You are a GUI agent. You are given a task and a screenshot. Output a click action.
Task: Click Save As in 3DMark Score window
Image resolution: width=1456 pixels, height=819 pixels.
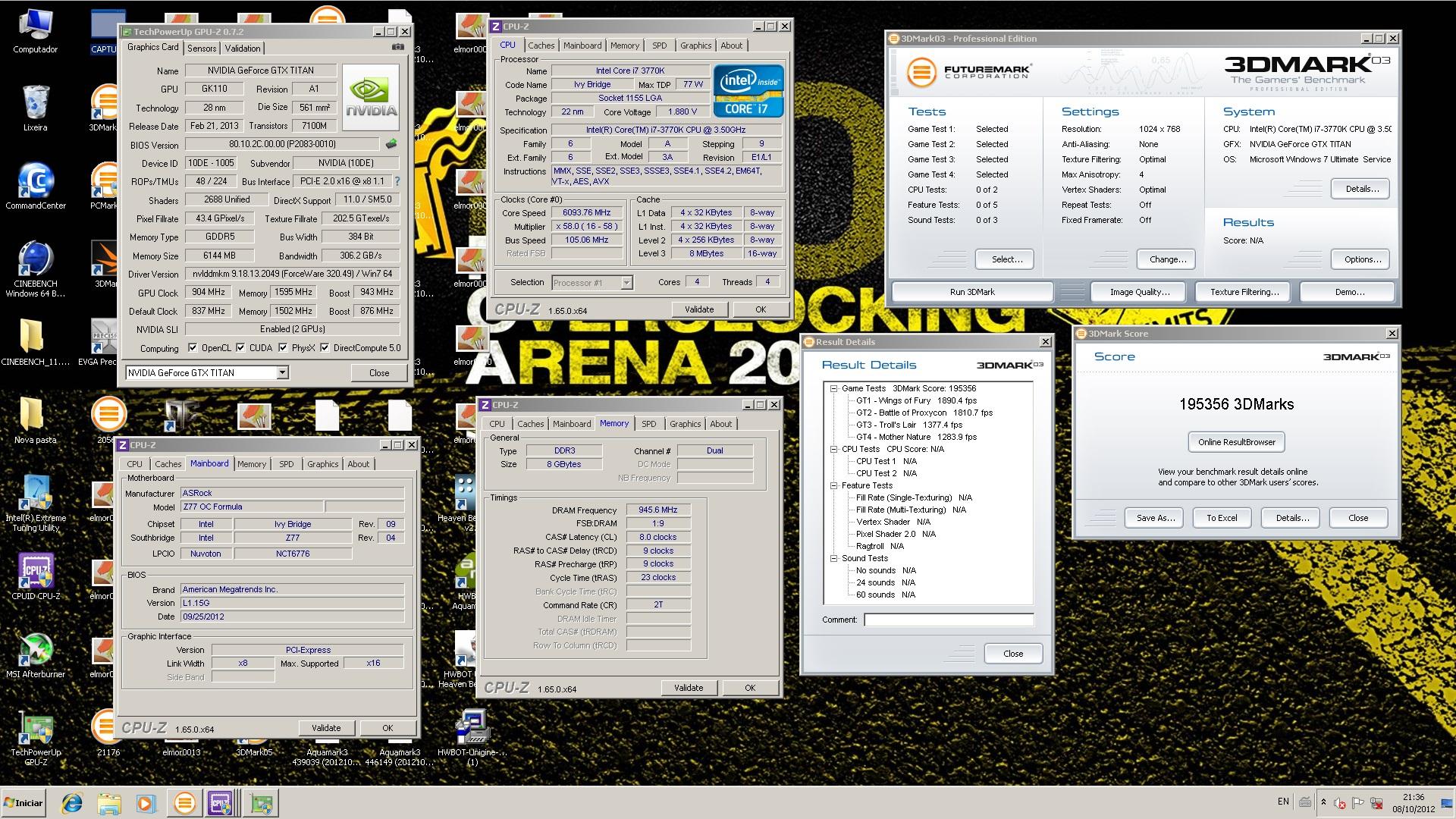(x=1155, y=518)
